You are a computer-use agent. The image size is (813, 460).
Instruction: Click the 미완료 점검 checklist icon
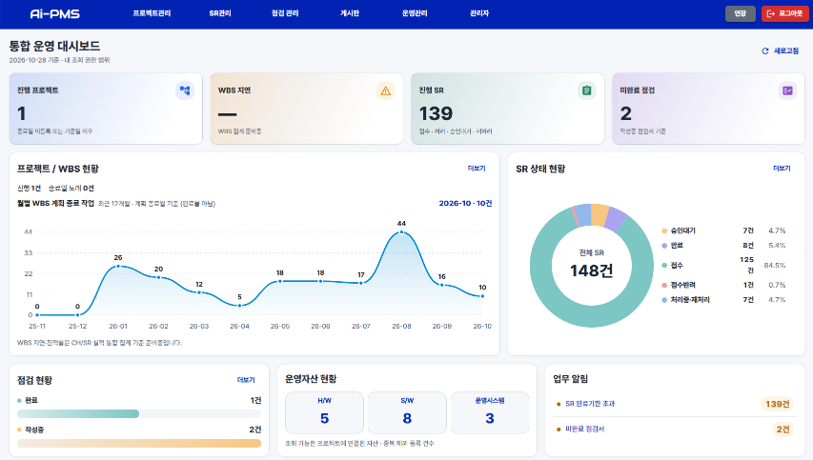coord(788,90)
